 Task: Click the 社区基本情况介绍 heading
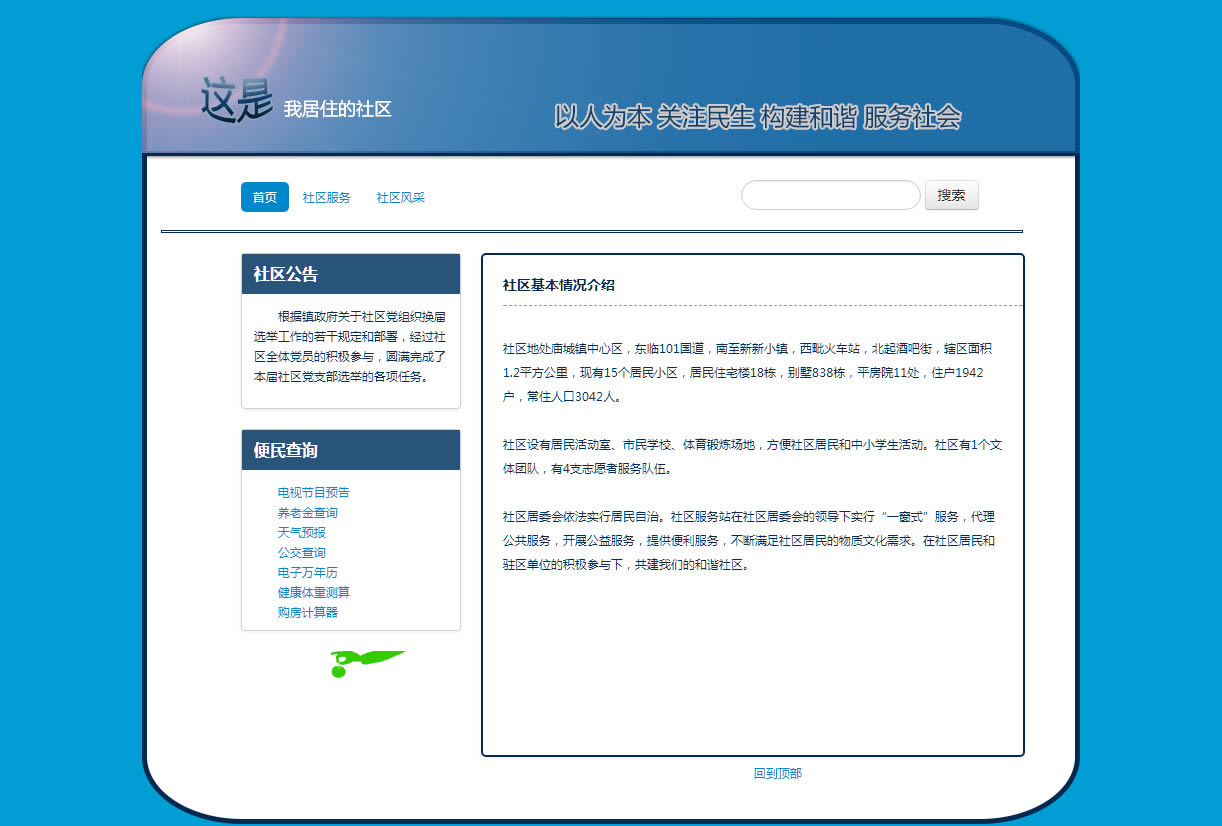click(x=559, y=285)
